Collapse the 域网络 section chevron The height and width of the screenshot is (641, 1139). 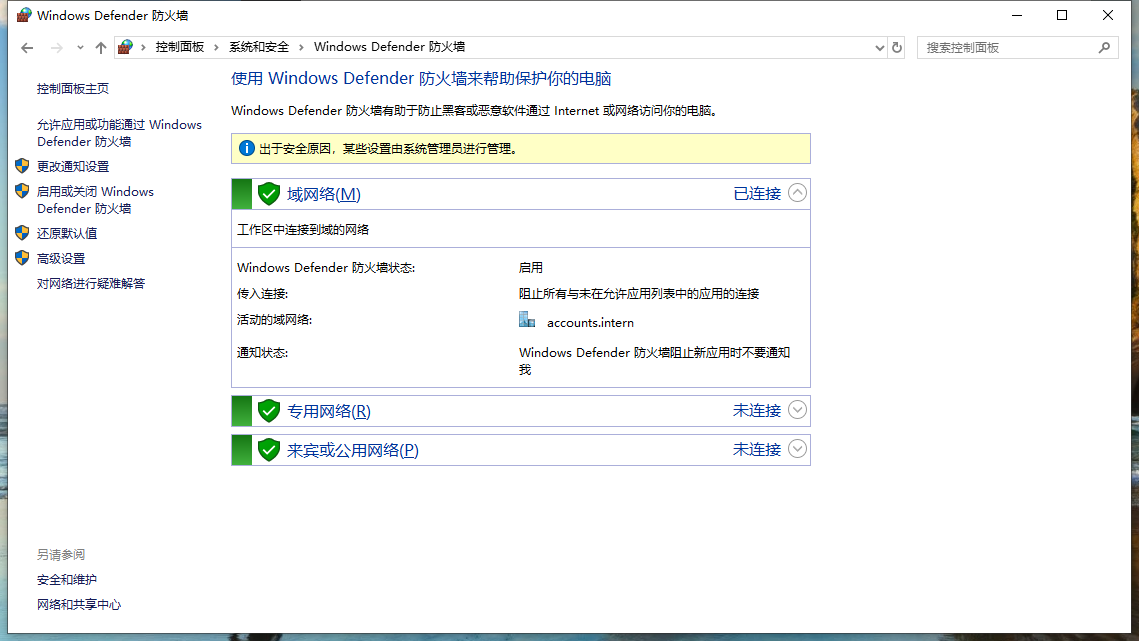tap(798, 193)
